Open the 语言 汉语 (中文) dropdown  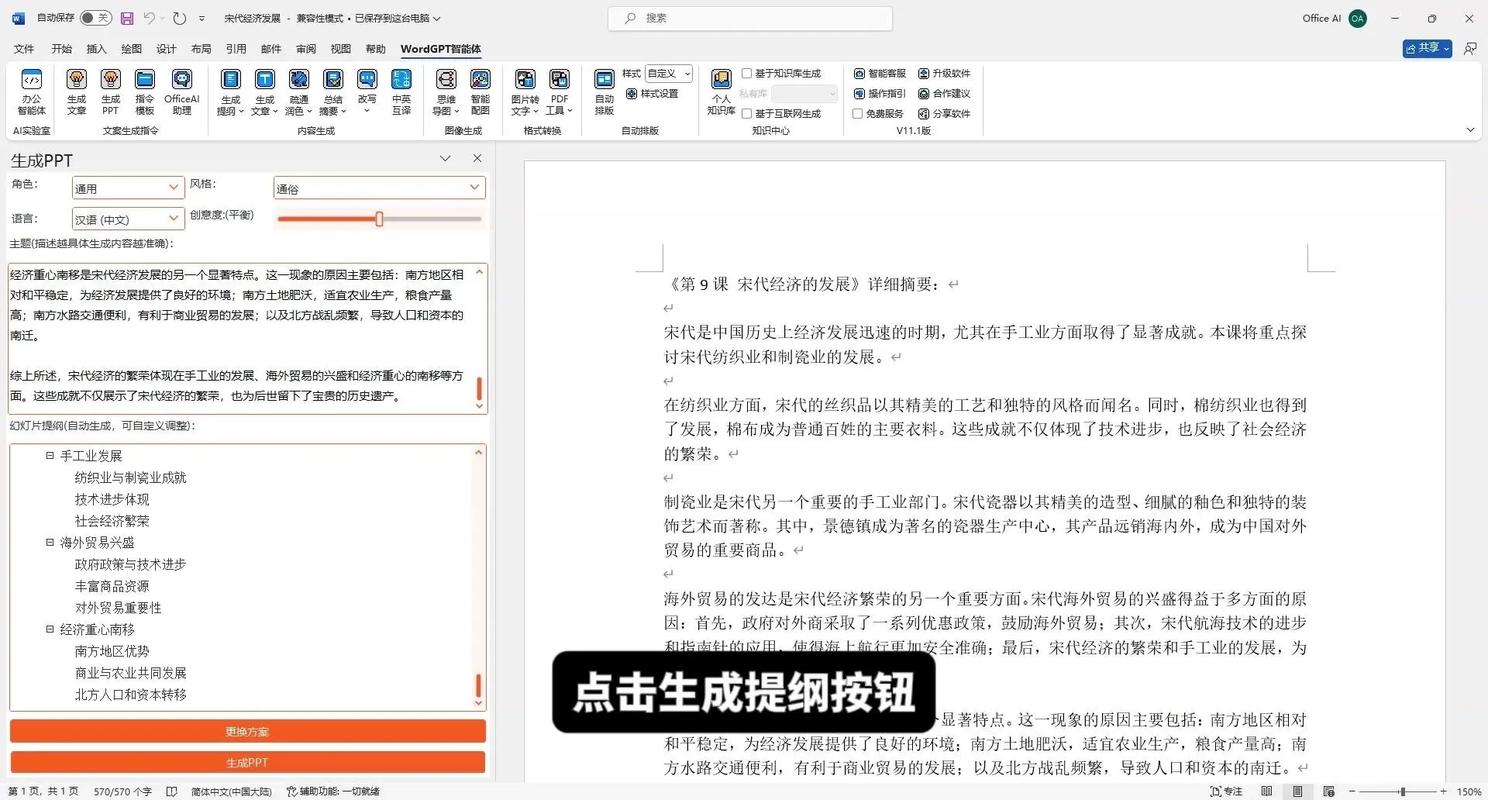128,219
